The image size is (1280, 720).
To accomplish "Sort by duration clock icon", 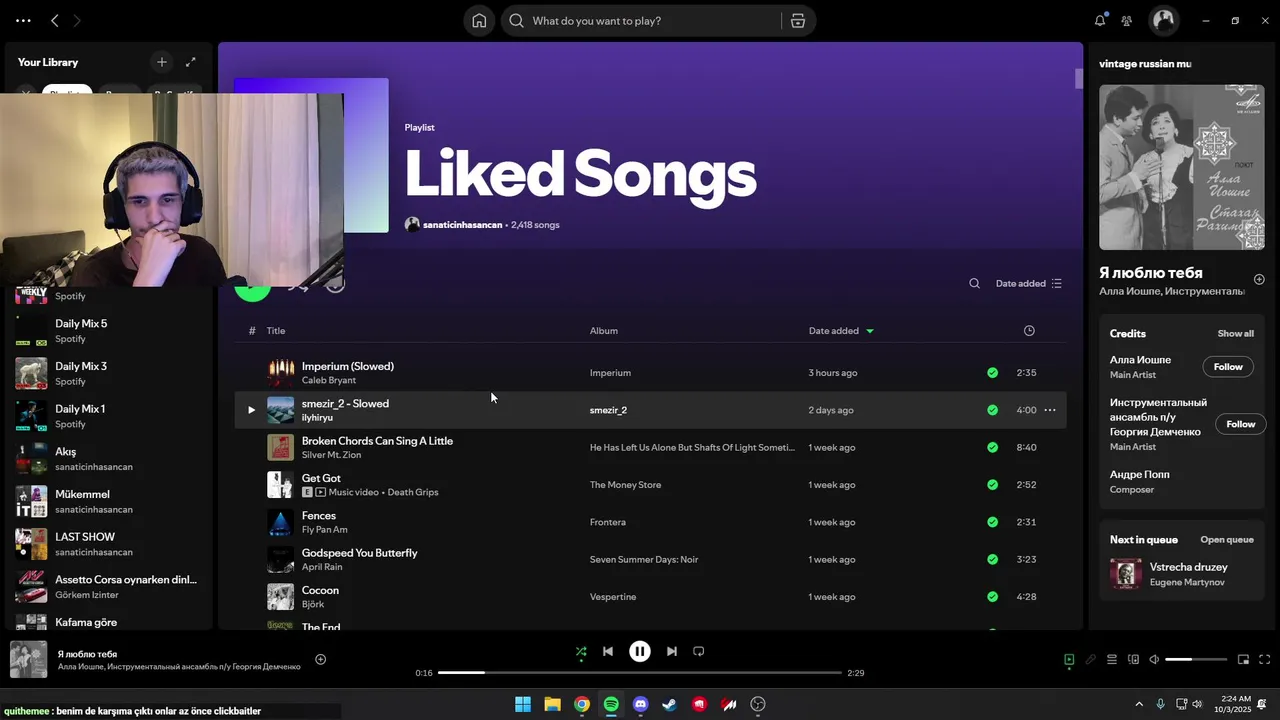I will tap(1029, 331).
